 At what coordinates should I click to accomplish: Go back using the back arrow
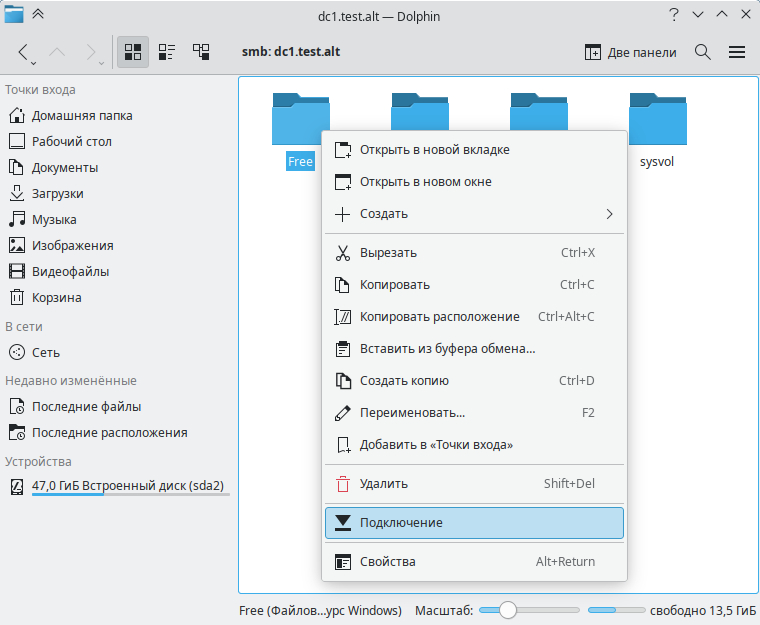[24, 52]
